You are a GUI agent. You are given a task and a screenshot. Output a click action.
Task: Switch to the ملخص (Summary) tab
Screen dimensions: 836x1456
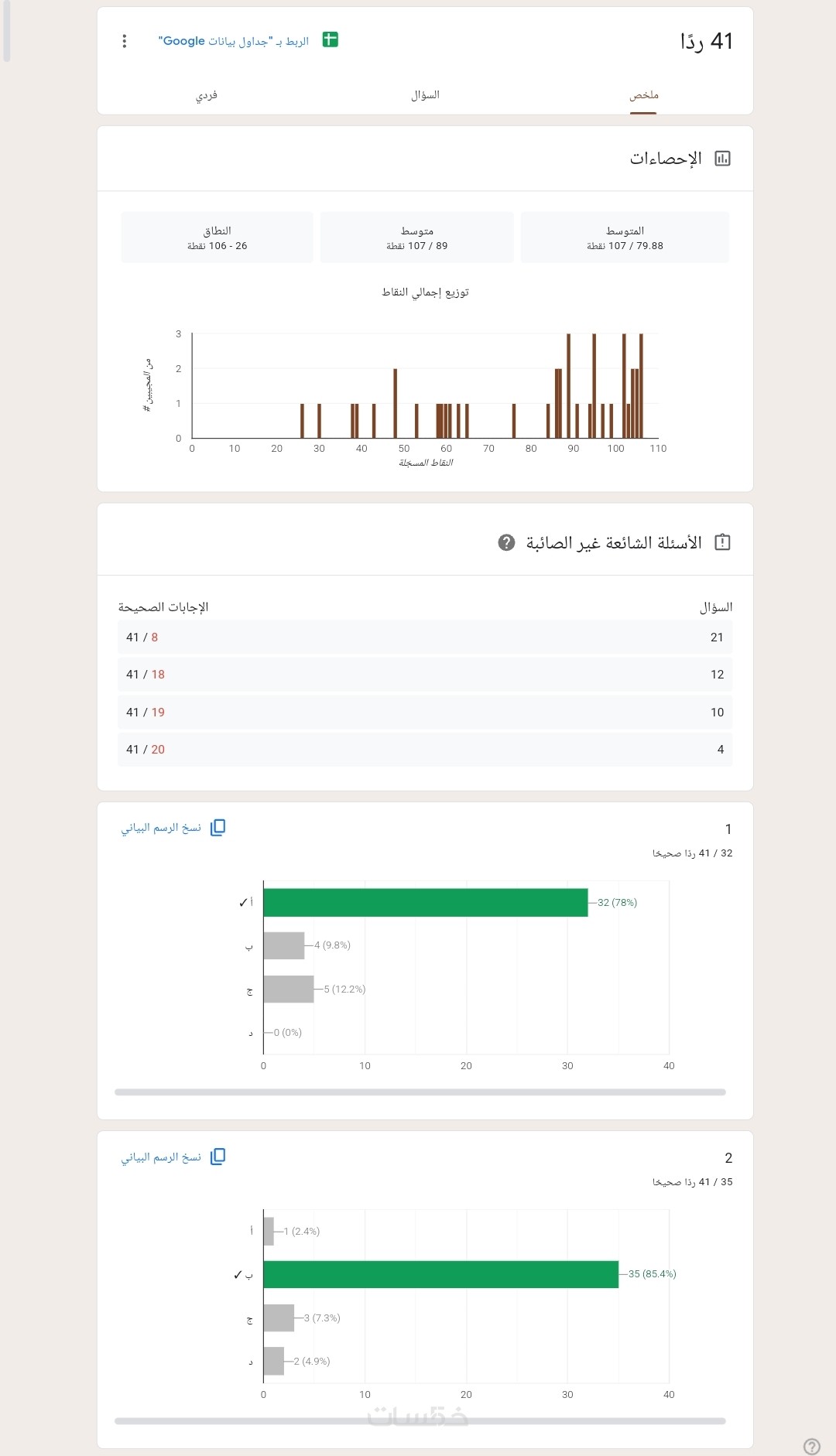pos(643,95)
